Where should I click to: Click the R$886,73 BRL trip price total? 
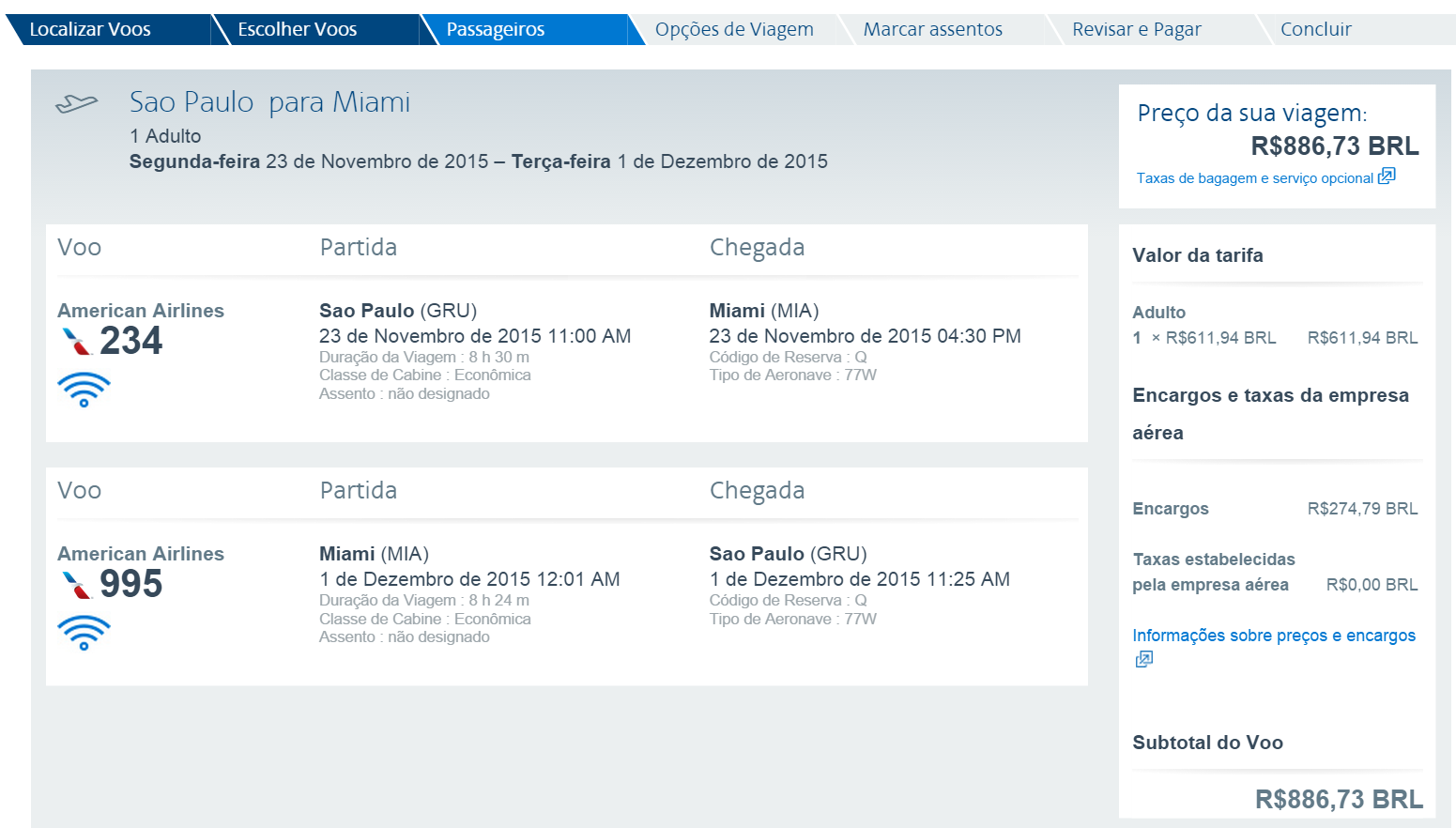(1334, 146)
